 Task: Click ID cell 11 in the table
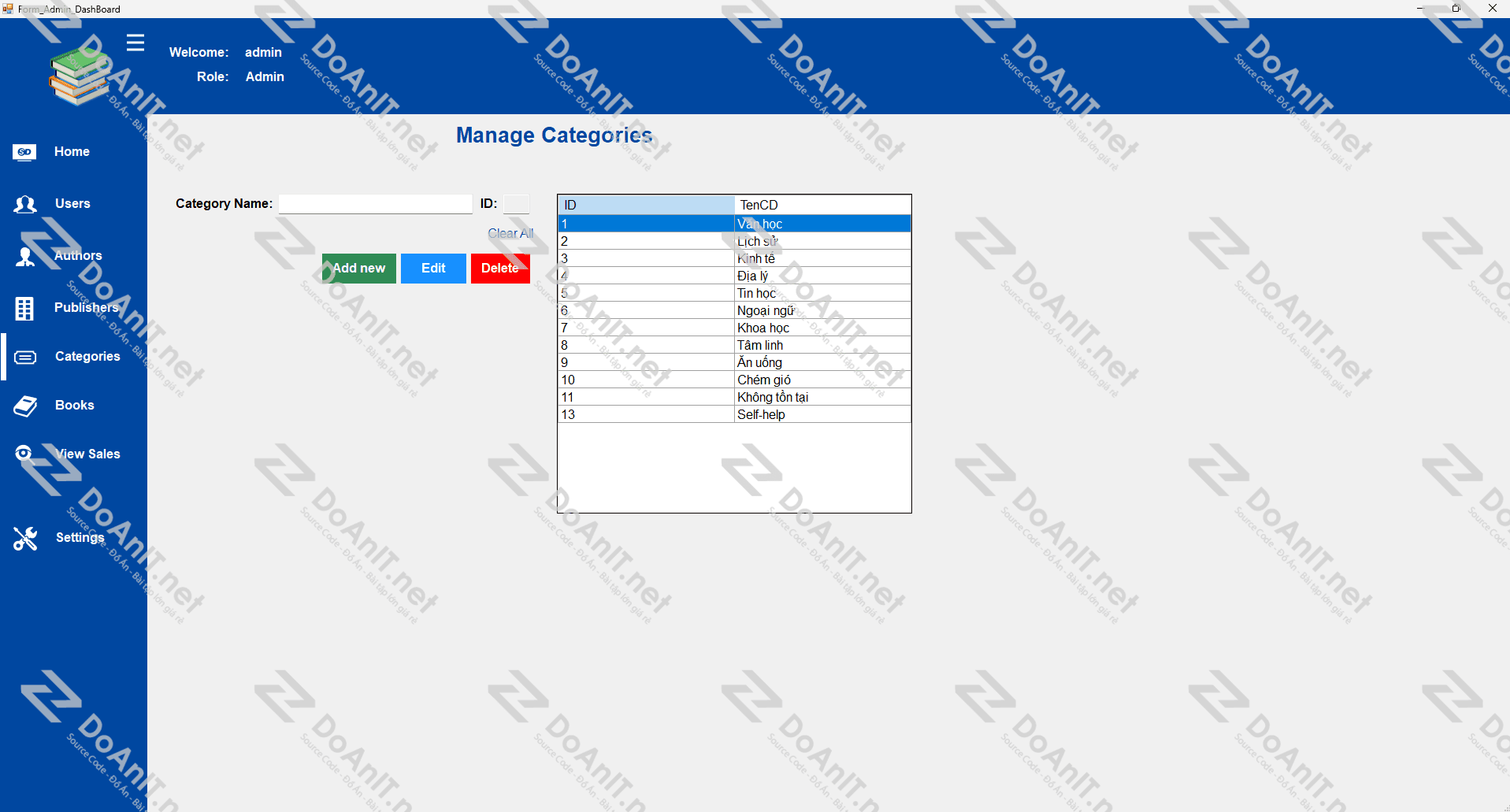(x=646, y=397)
